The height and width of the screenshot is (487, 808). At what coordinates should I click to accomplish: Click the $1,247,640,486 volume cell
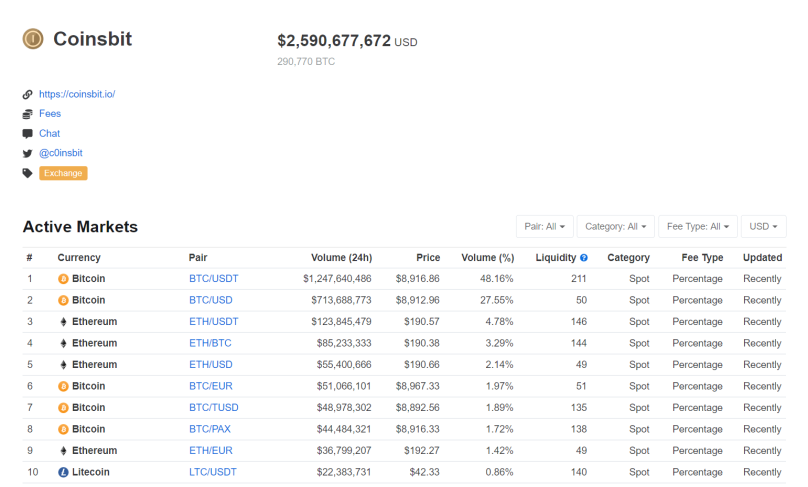[337, 279]
